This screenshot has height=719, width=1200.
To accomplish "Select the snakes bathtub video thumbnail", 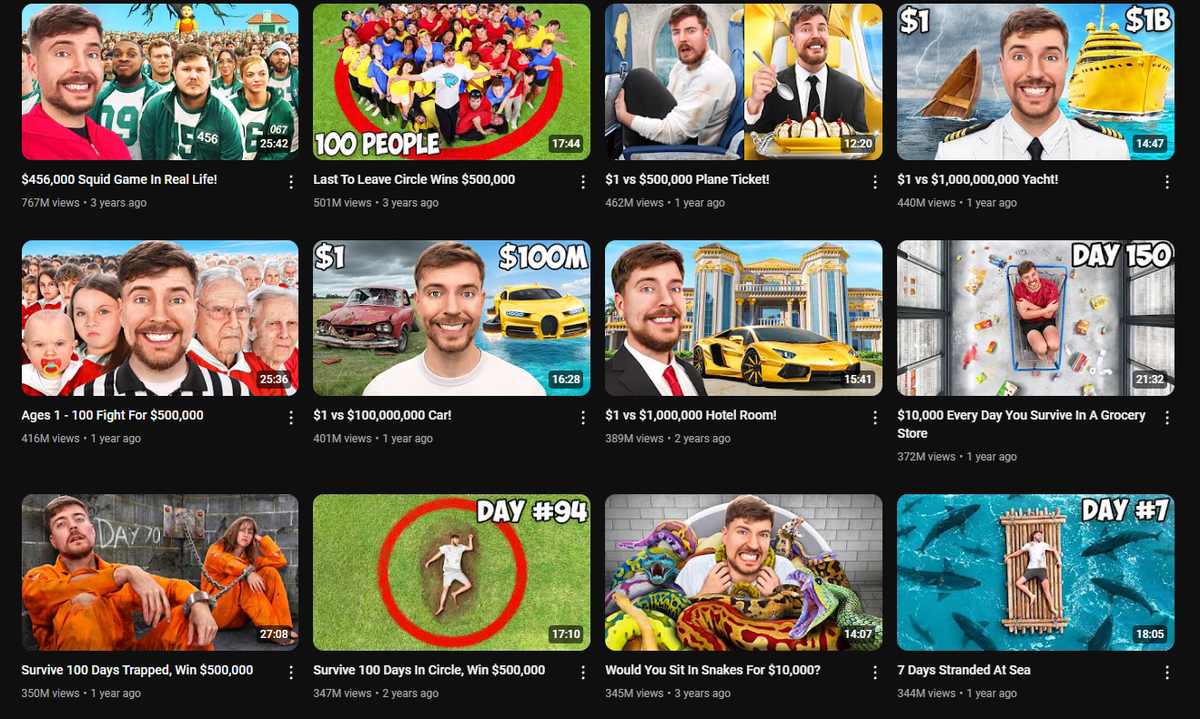I will click(x=743, y=572).
